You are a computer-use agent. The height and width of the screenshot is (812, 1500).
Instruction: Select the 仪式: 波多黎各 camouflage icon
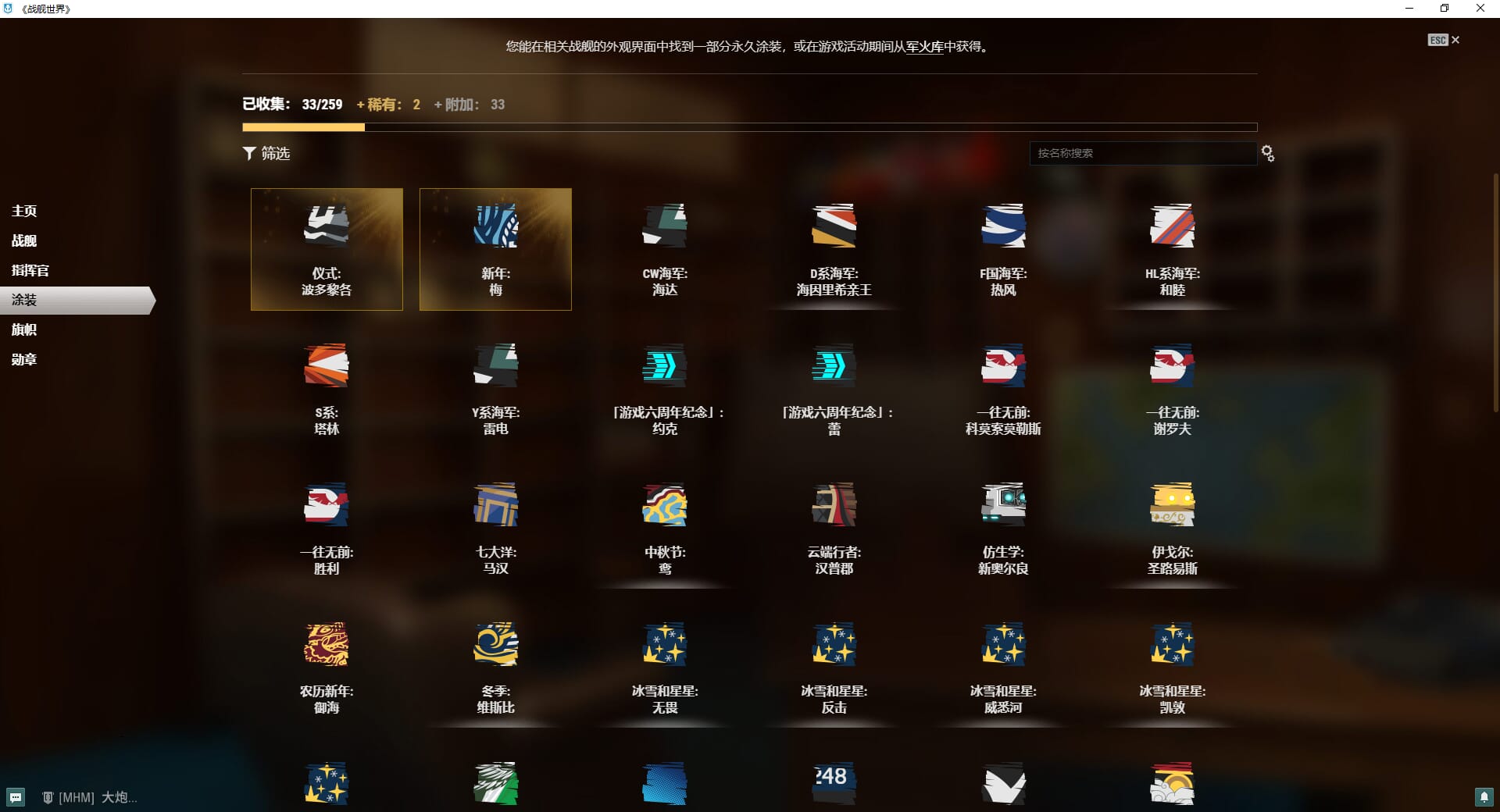pos(327,226)
